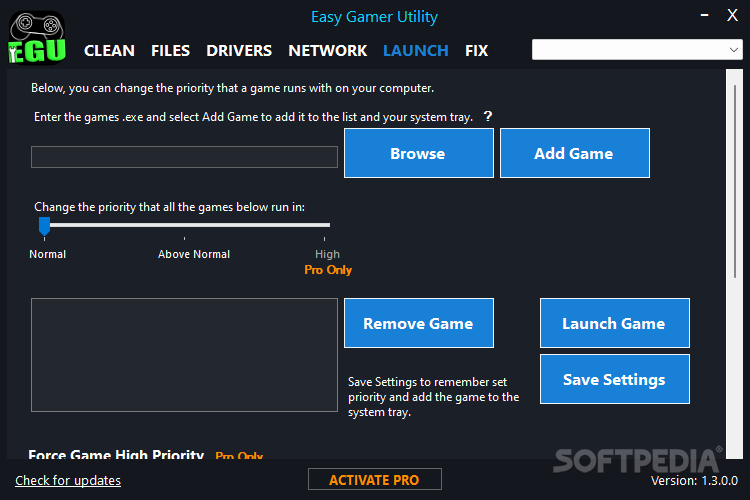
Task: Click the ACTIVATE PRO button
Action: click(x=375, y=479)
